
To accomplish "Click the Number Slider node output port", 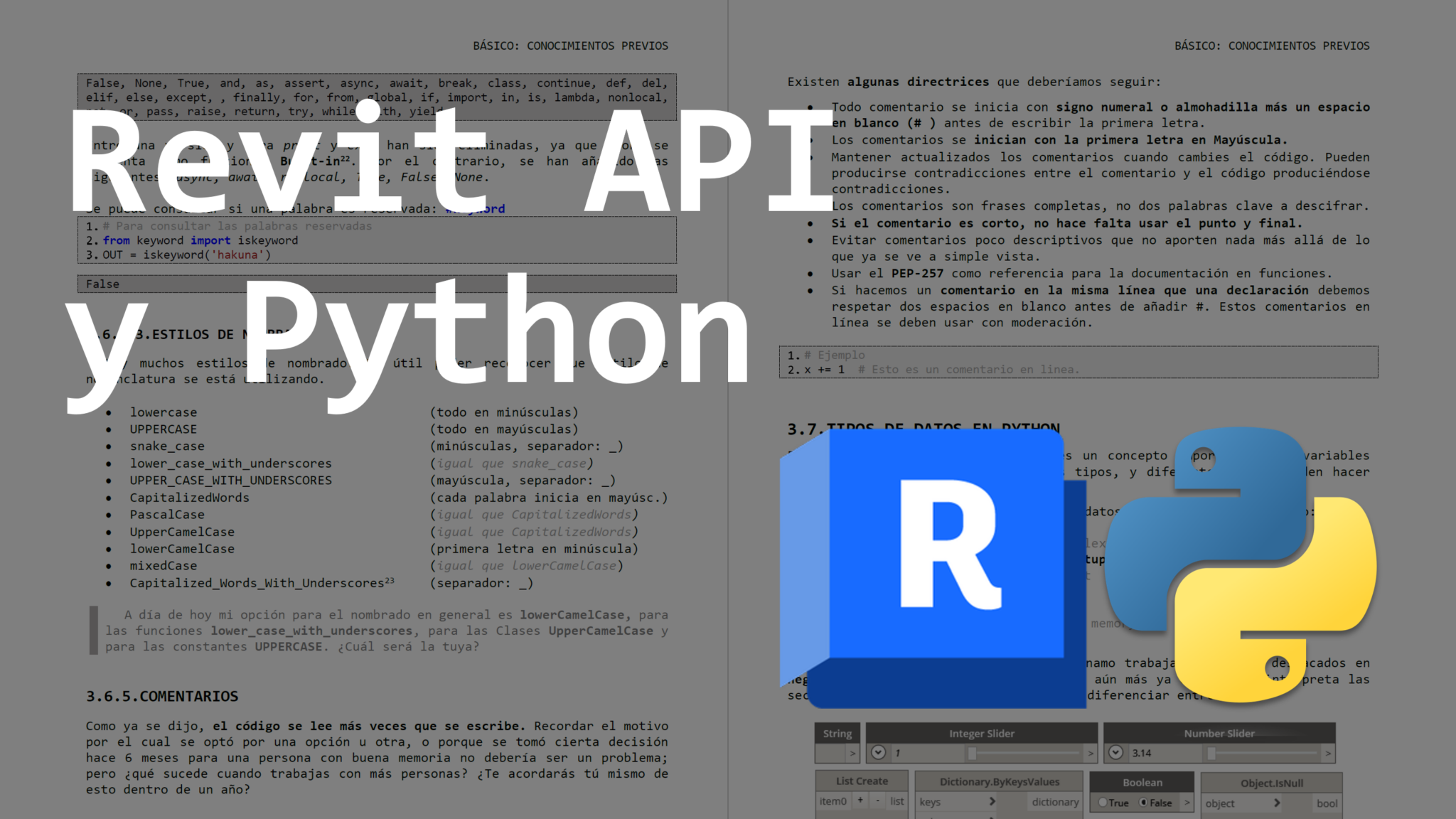I will tap(1327, 754).
